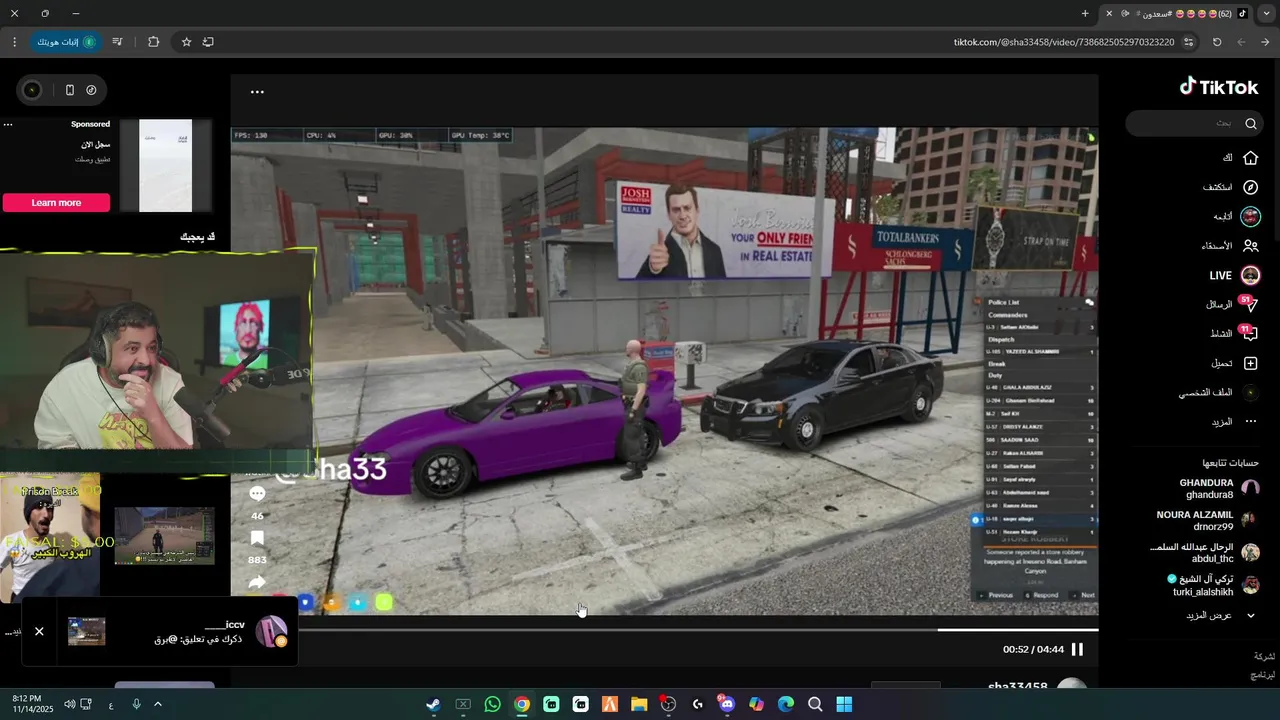This screenshot has height=720, width=1280.
Task: Click the install app icon in address bar
Action: (x=208, y=42)
